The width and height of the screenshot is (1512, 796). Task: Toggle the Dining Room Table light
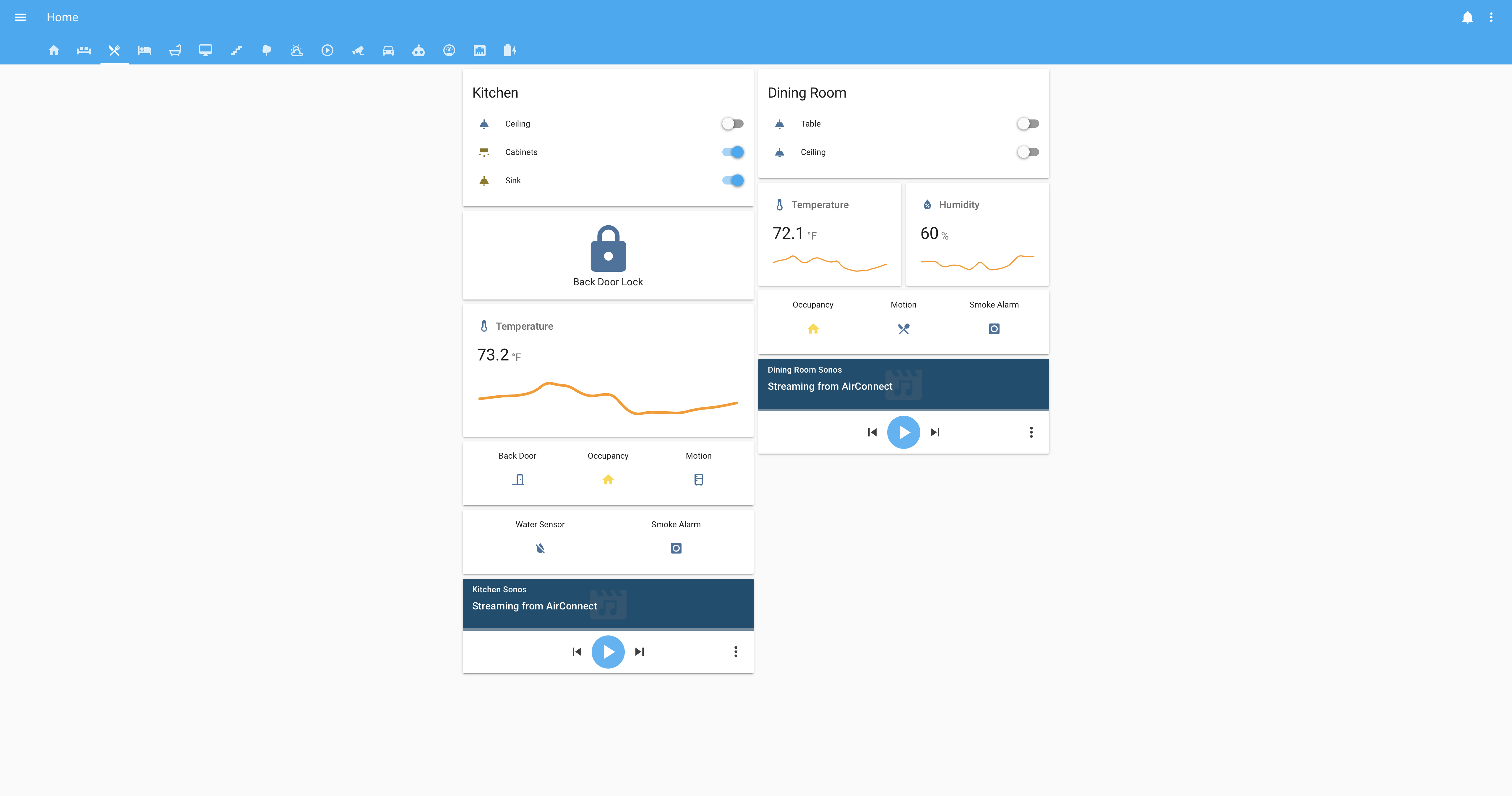1027,123
